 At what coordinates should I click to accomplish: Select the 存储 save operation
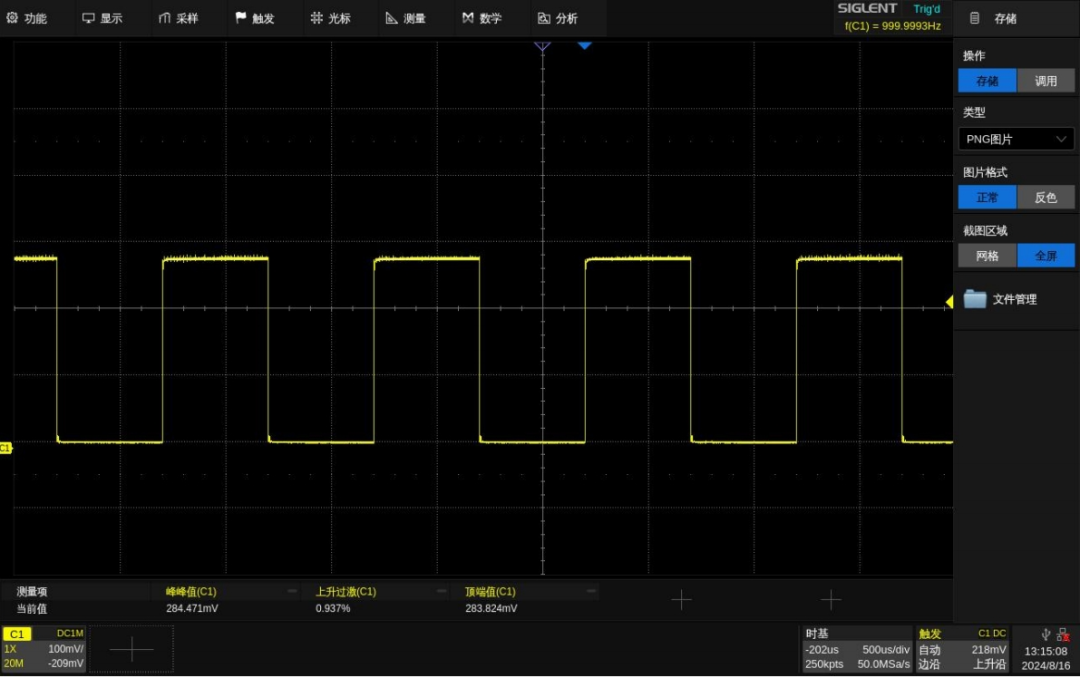click(987, 81)
